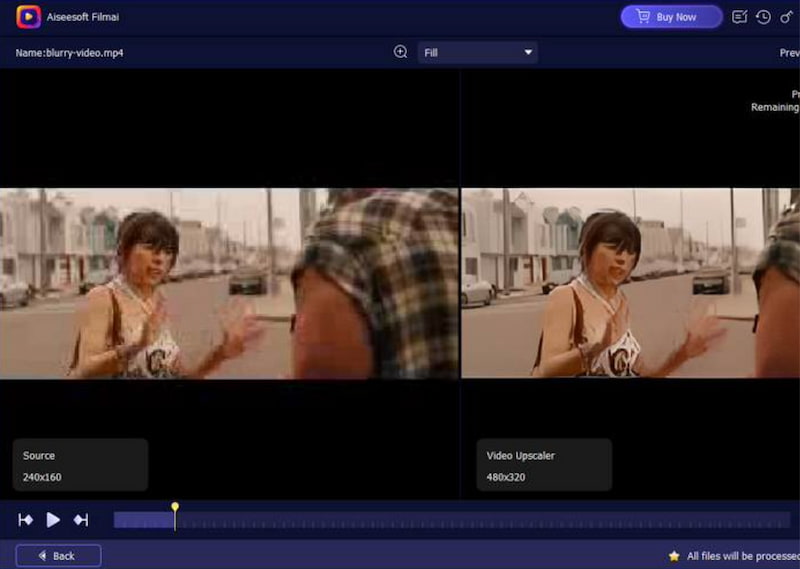Image resolution: width=800 pixels, height=569 pixels.
Task: Open the feedback note icon
Action: tap(740, 17)
